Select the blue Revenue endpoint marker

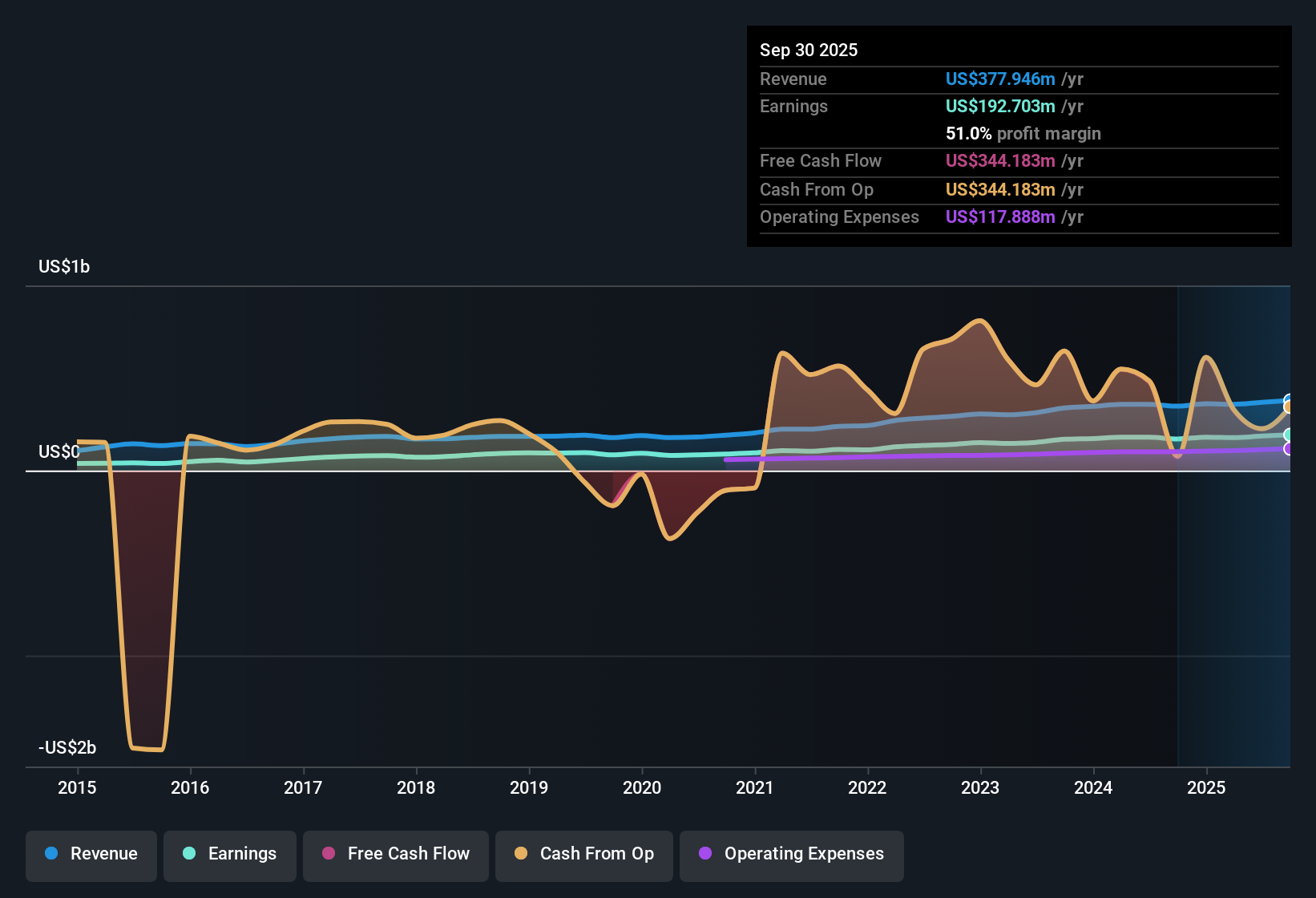[1288, 399]
